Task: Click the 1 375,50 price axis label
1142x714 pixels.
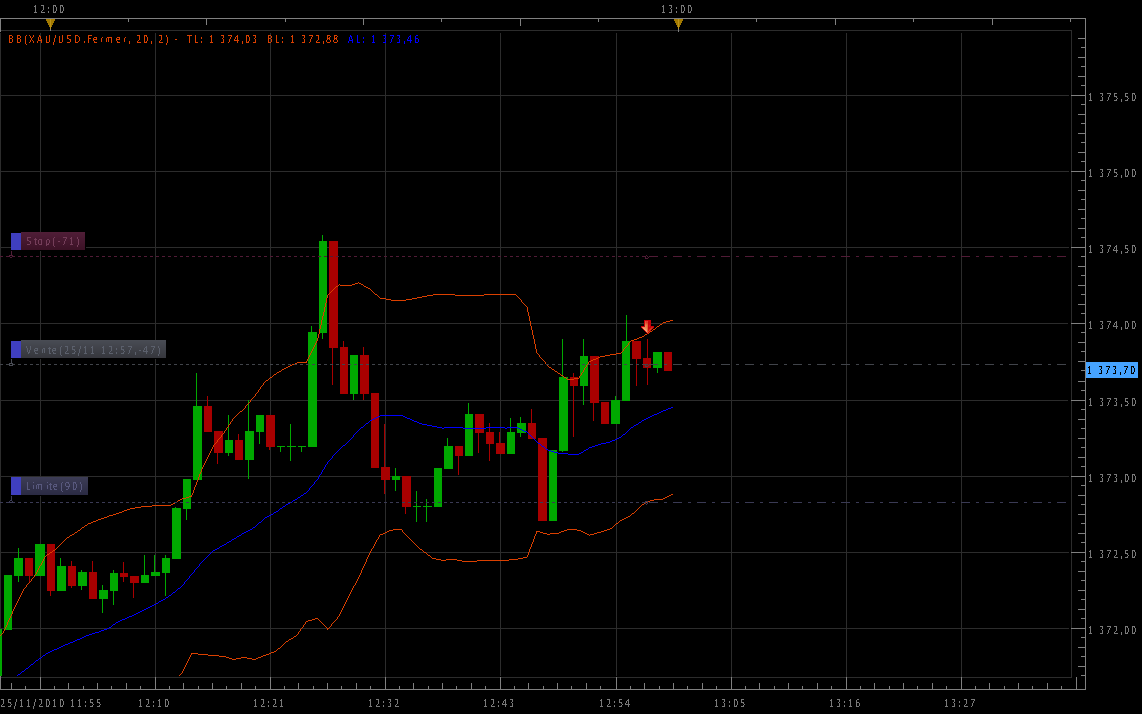Action: [1113, 98]
